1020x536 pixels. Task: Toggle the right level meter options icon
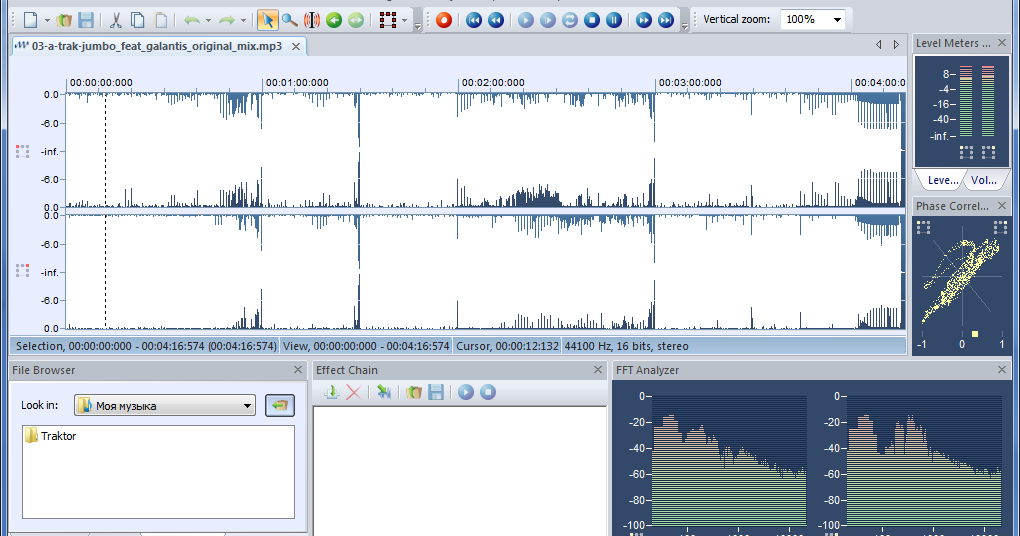(988, 152)
